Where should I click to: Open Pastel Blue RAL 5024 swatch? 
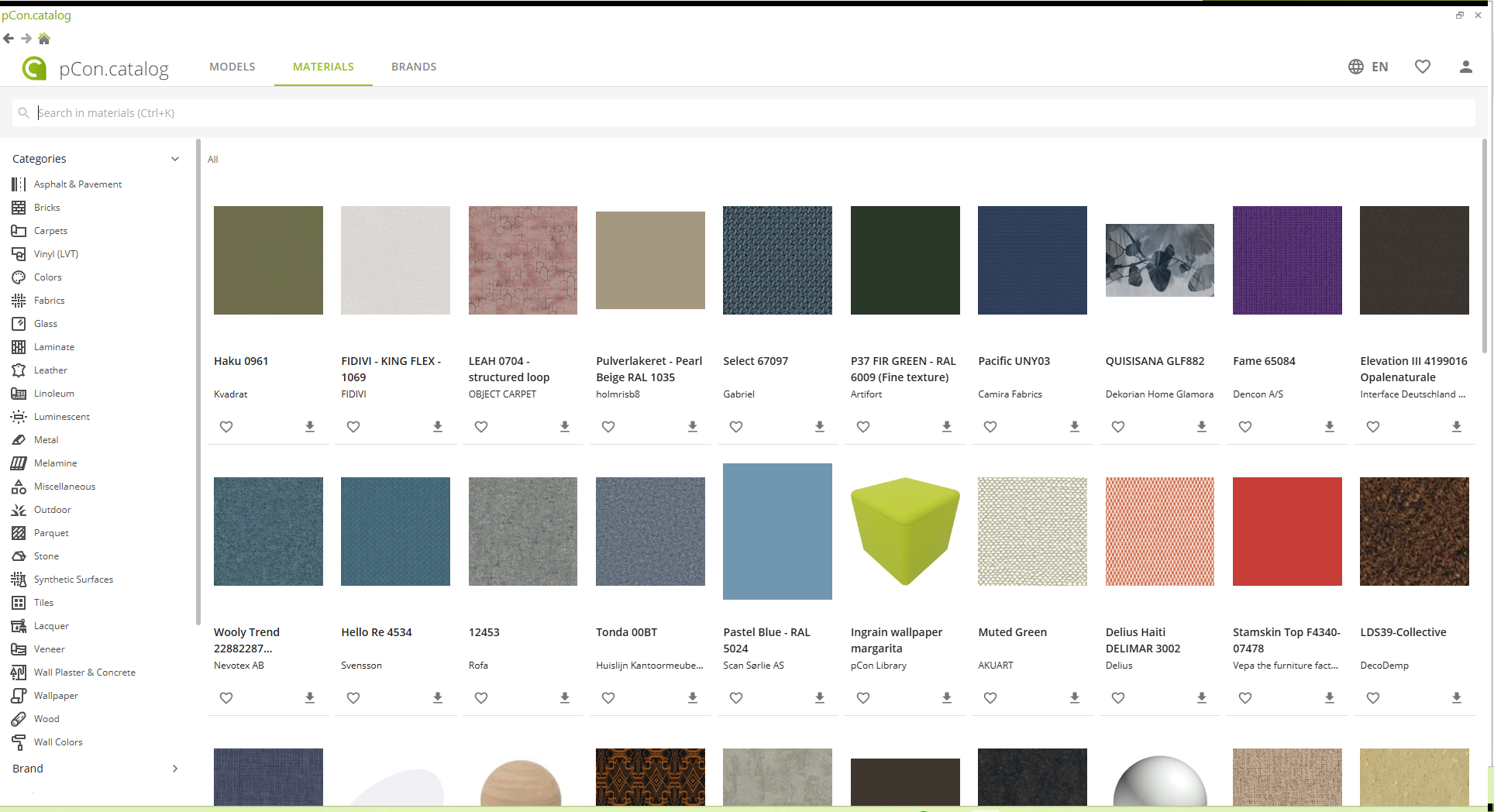pos(777,532)
